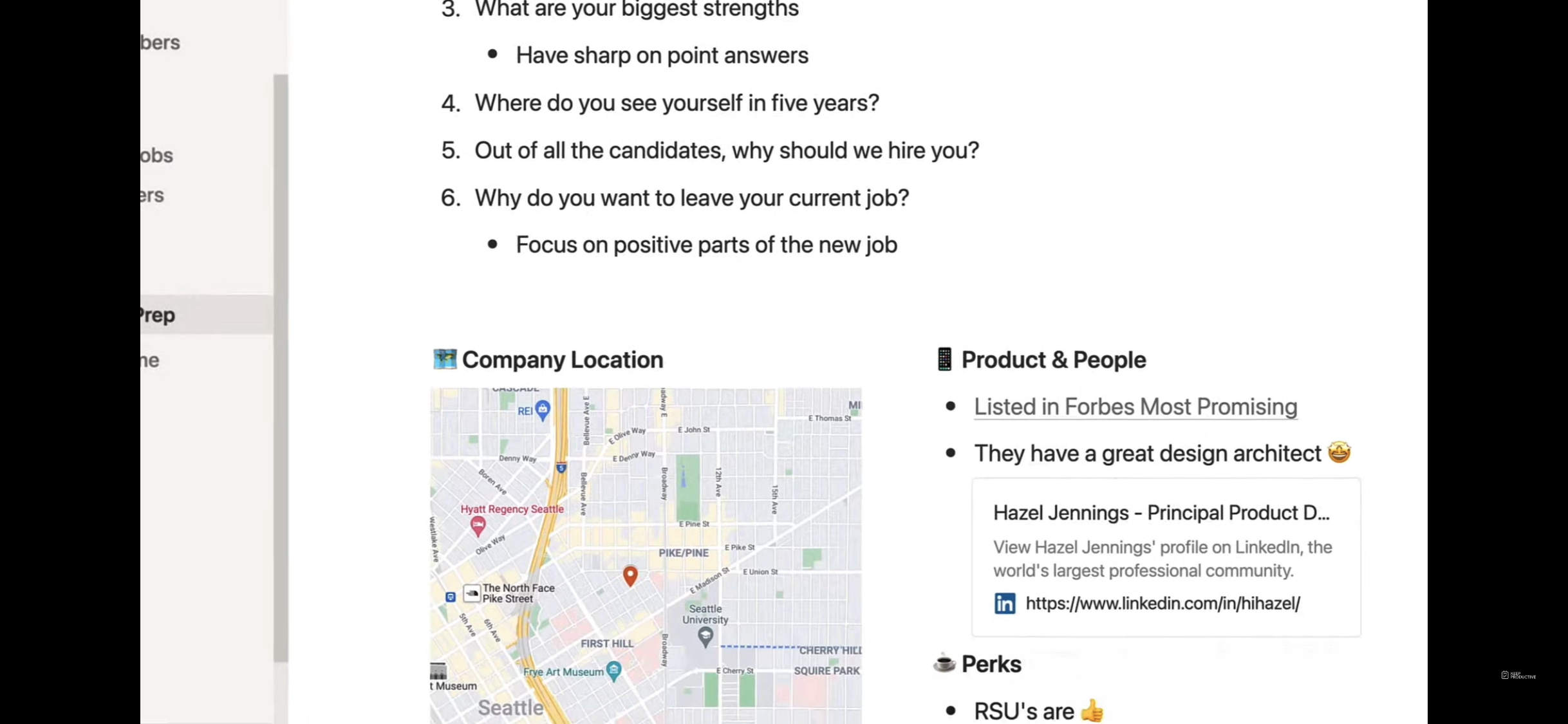The image size is (1568, 724).
Task: Select the Frye Art Museum map marker
Action: point(614,671)
